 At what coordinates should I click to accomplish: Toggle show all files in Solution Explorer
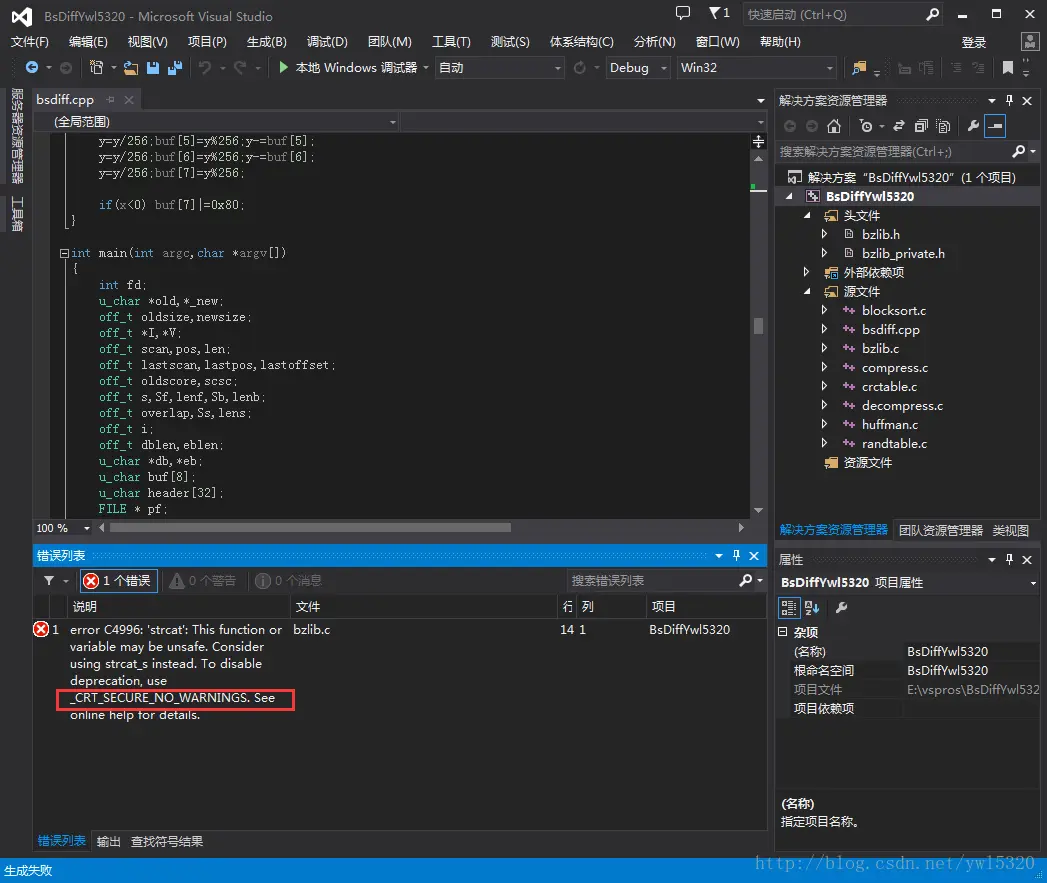click(x=944, y=126)
